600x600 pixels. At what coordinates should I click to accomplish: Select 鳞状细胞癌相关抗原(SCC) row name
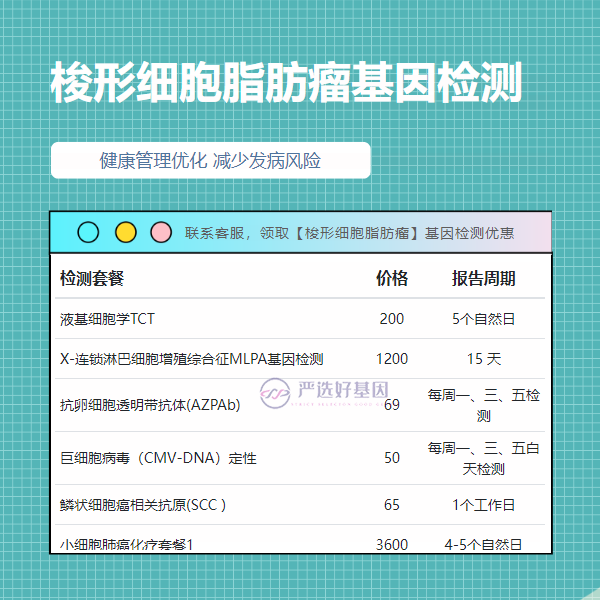click(x=143, y=505)
